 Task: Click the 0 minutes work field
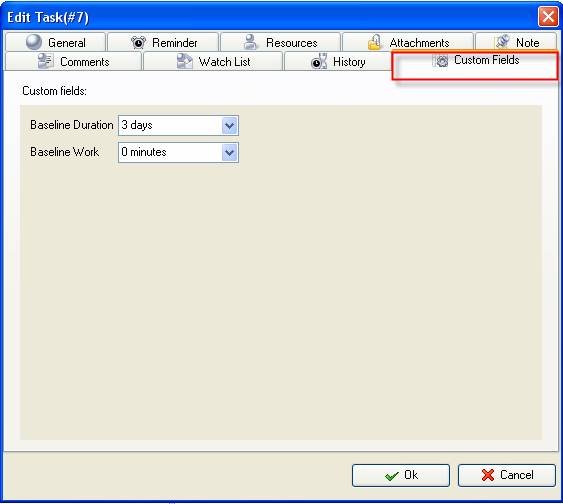[170, 152]
